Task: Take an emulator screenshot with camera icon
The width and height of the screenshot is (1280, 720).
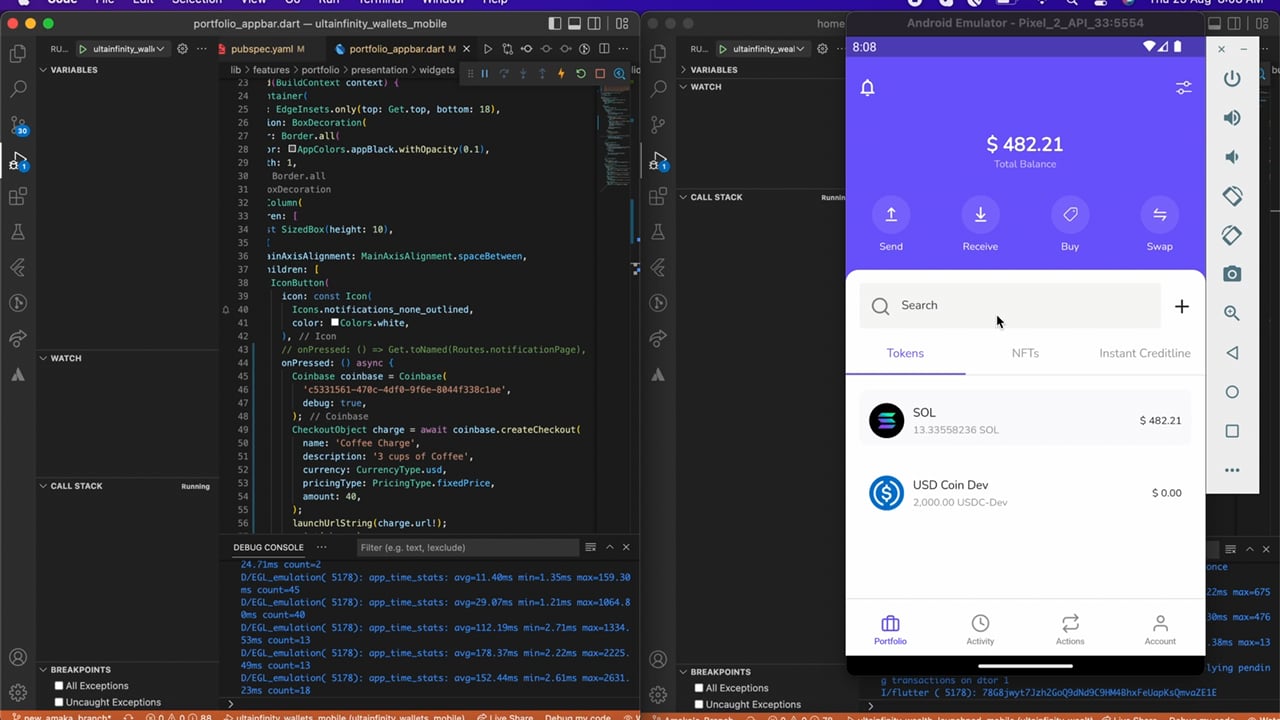Action: pyautogui.click(x=1232, y=274)
